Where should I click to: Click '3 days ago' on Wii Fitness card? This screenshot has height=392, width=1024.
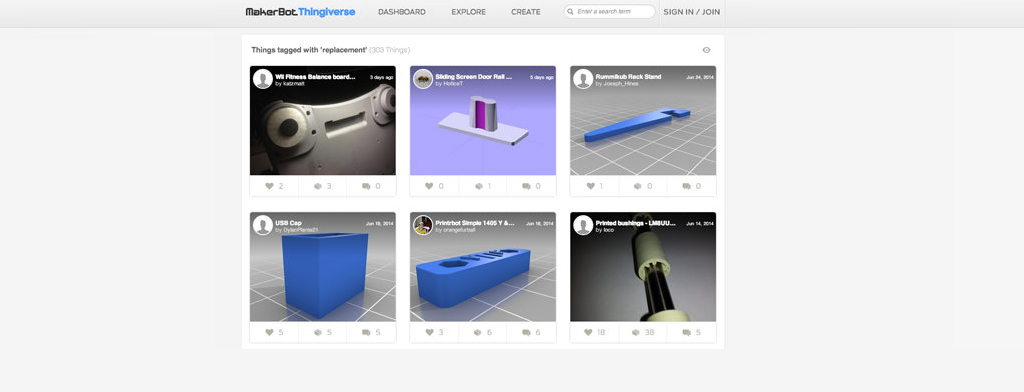[x=381, y=77]
